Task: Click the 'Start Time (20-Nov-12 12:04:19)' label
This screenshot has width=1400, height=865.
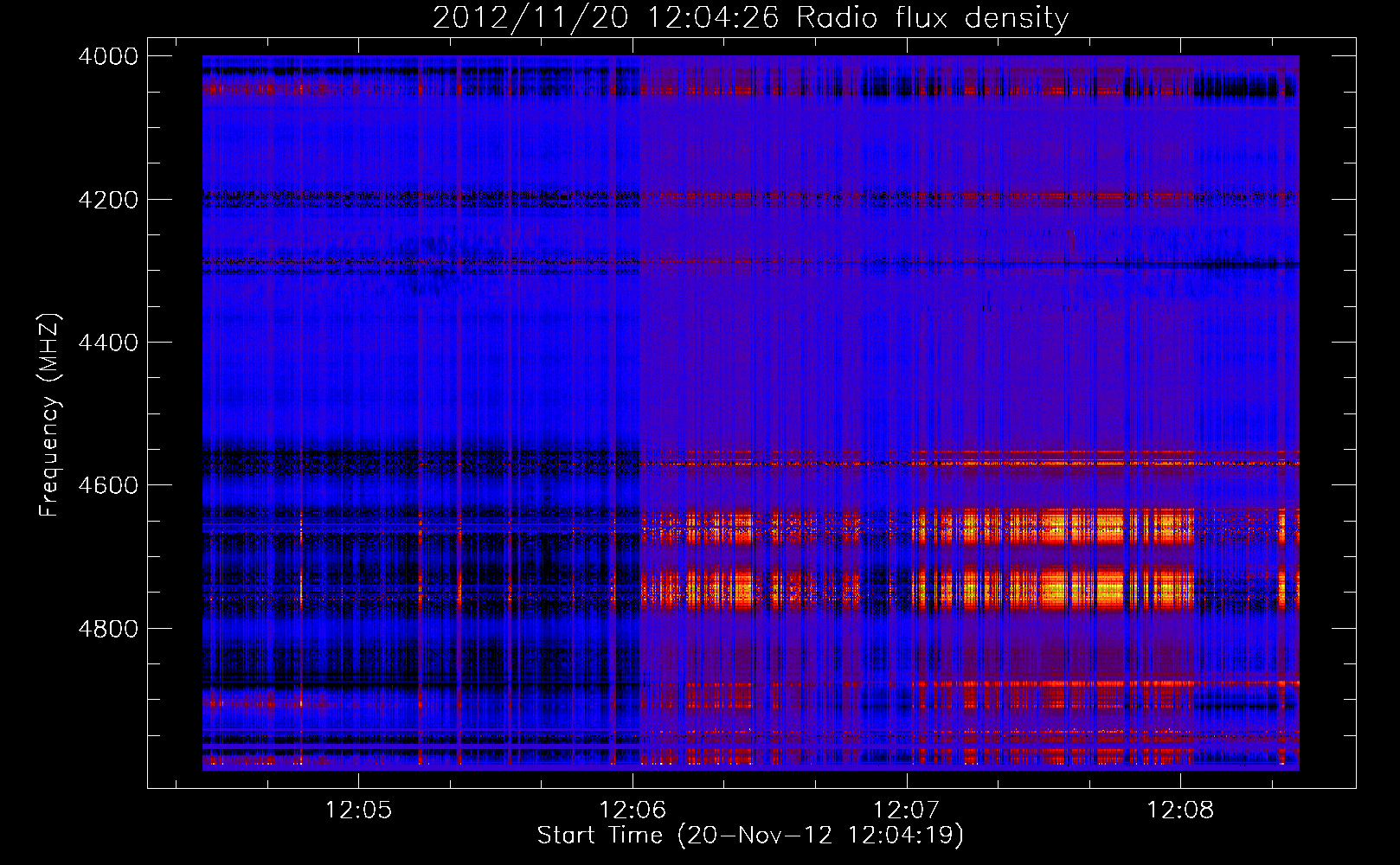Action: tap(750, 836)
